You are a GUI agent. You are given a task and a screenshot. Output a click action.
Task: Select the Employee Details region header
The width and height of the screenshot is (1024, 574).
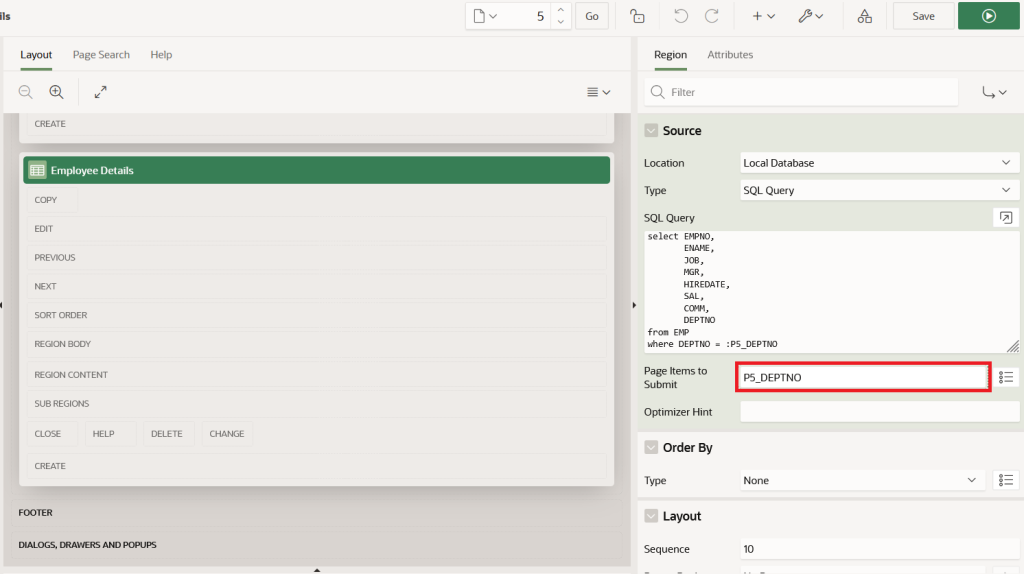317,170
